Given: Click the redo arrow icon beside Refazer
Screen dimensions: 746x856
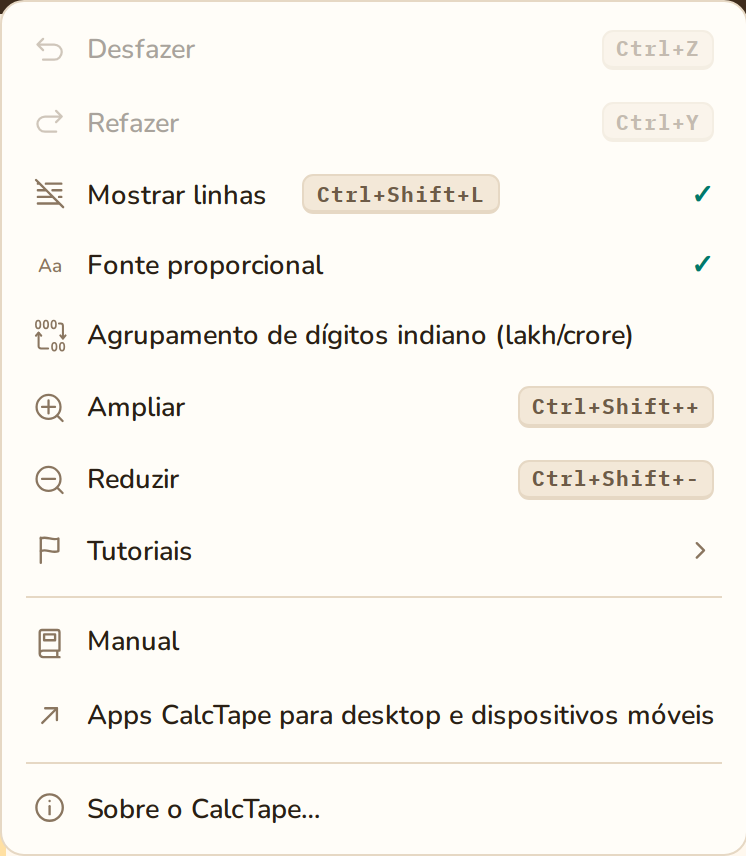Looking at the screenshot, I should pyautogui.click(x=50, y=122).
